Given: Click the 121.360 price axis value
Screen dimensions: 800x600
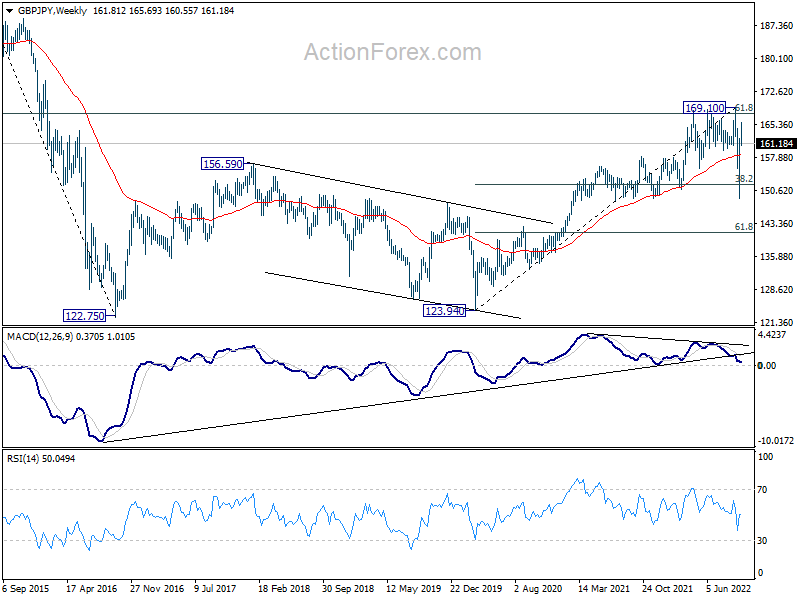Looking at the screenshot, I should pyautogui.click(x=777, y=322).
